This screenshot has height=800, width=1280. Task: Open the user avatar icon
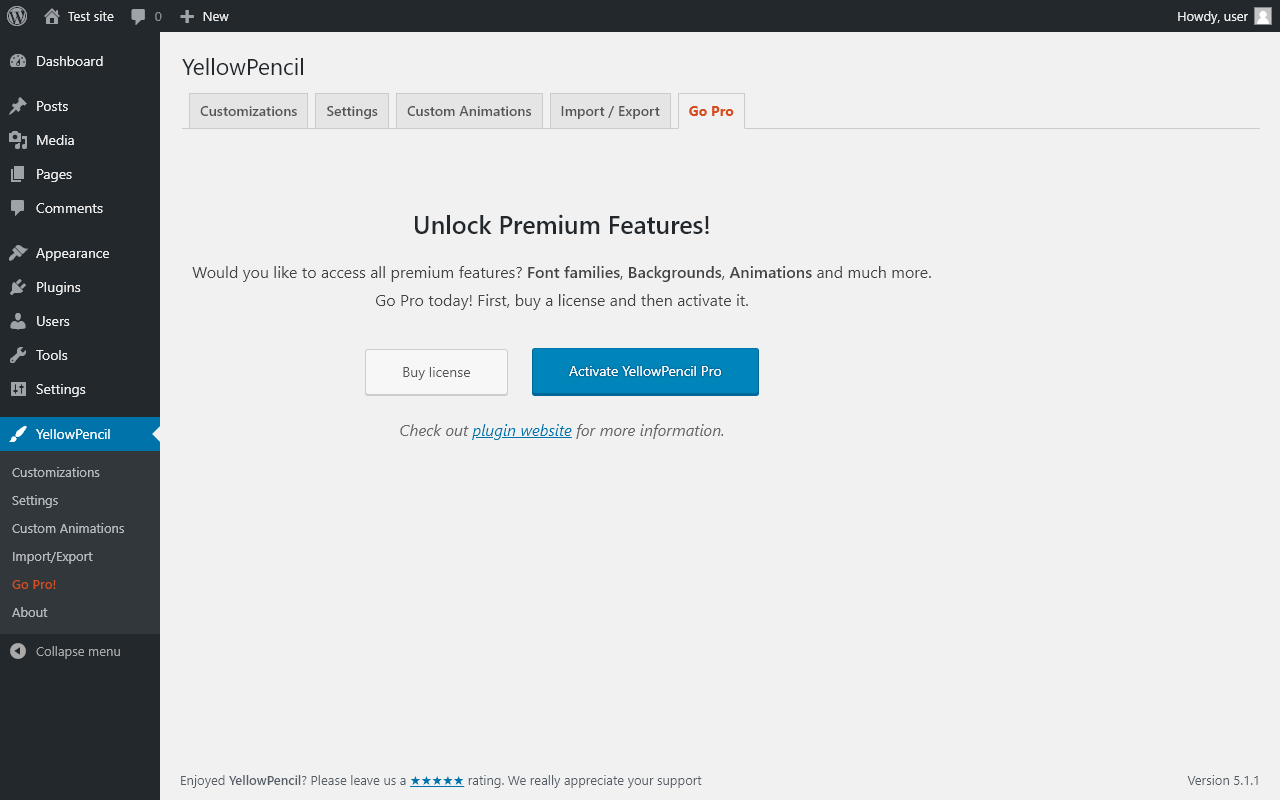click(1263, 16)
